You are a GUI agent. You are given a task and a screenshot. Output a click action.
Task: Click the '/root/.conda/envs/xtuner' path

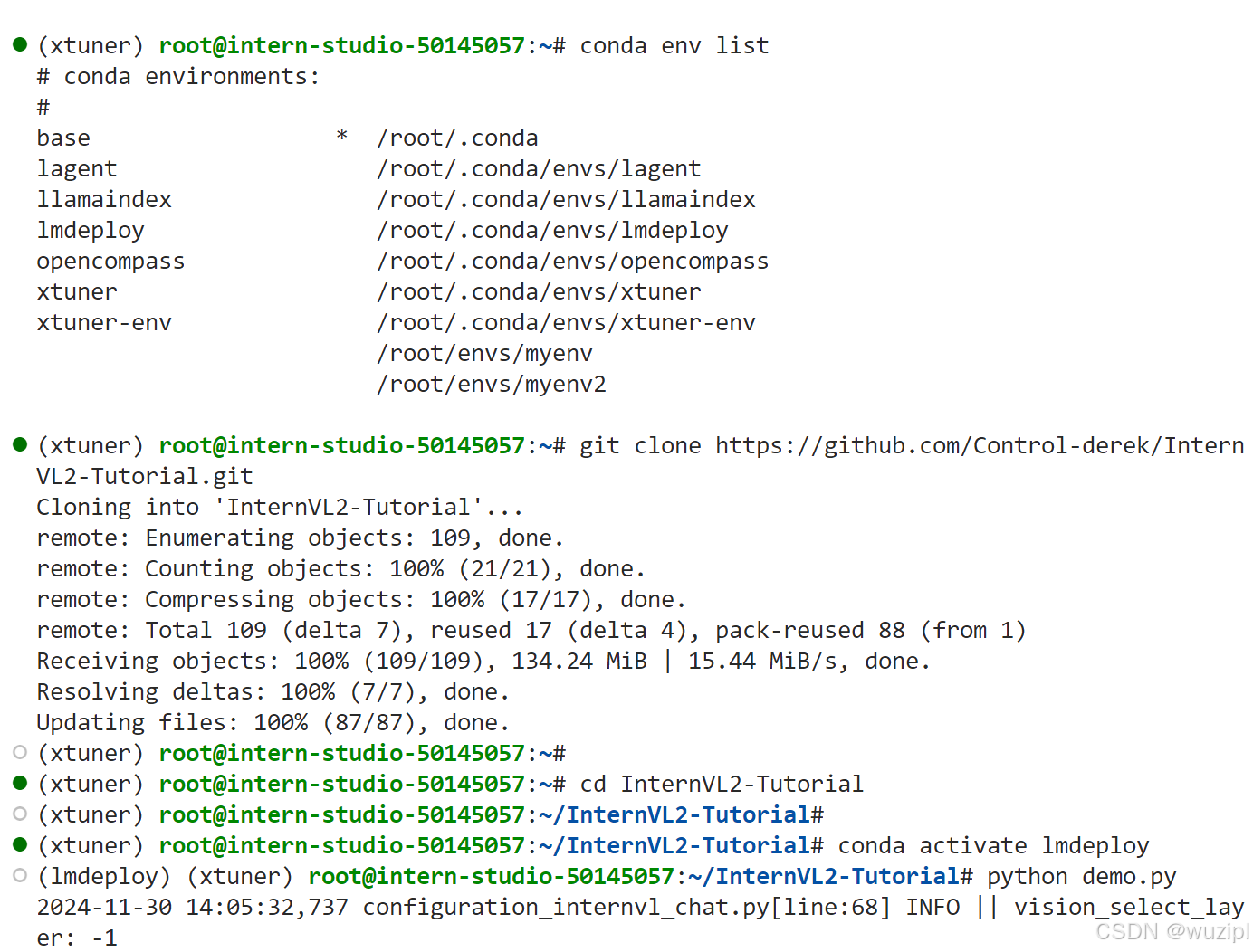[x=539, y=291]
